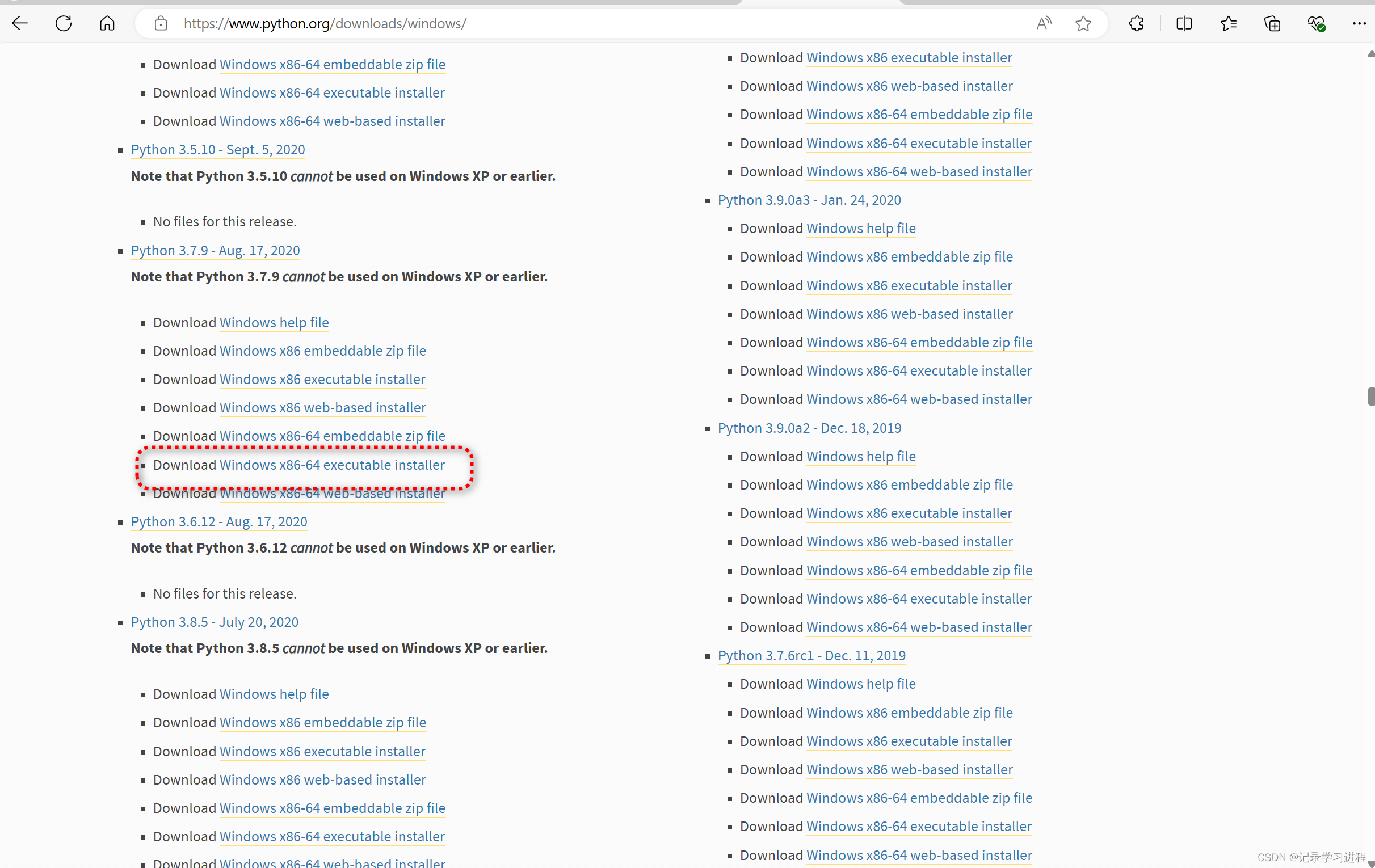The image size is (1375, 868).
Task: Open the Favorites list icon
Action: coord(1228,23)
